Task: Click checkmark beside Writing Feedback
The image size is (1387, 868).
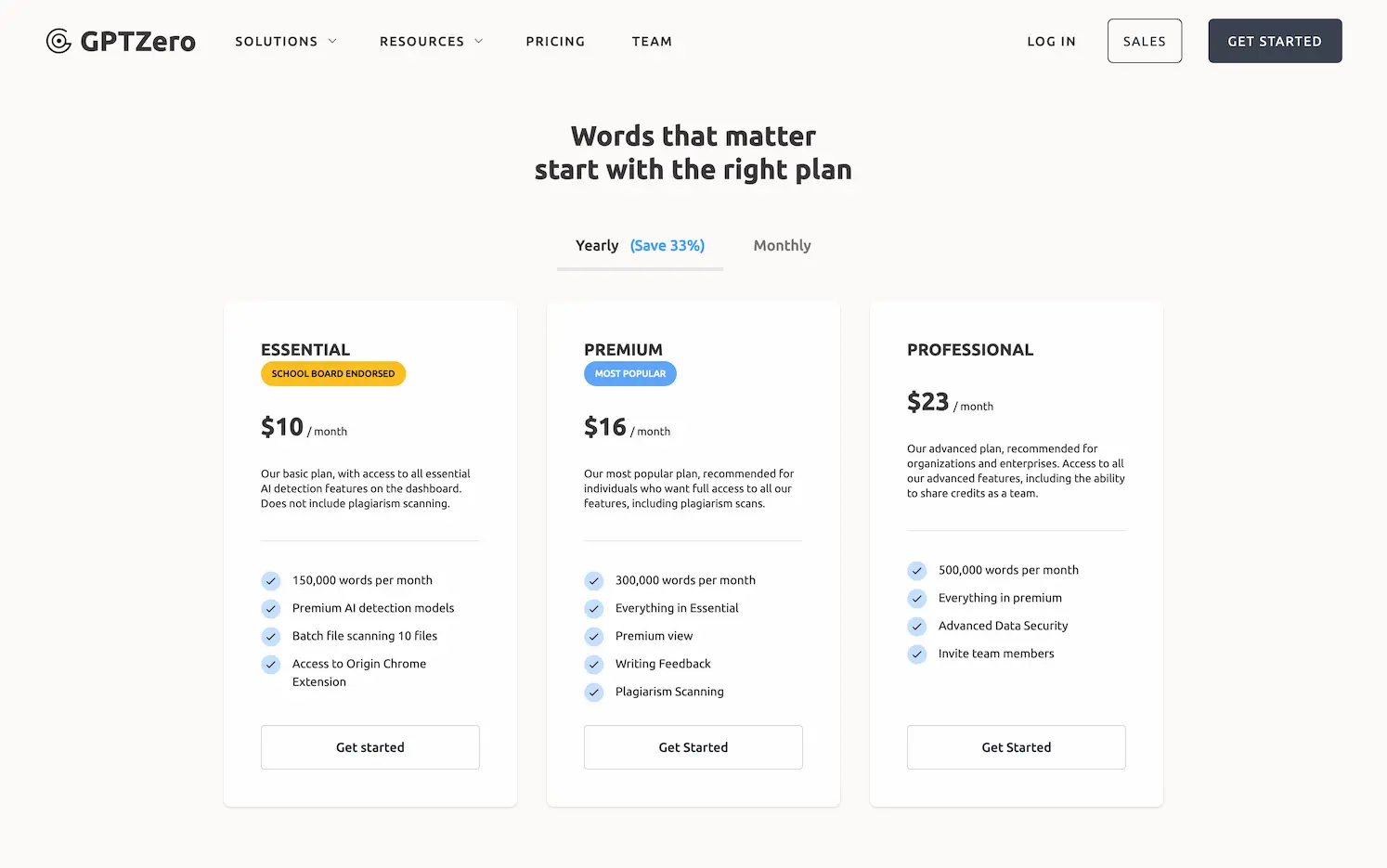Action: pyautogui.click(x=593, y=664)
